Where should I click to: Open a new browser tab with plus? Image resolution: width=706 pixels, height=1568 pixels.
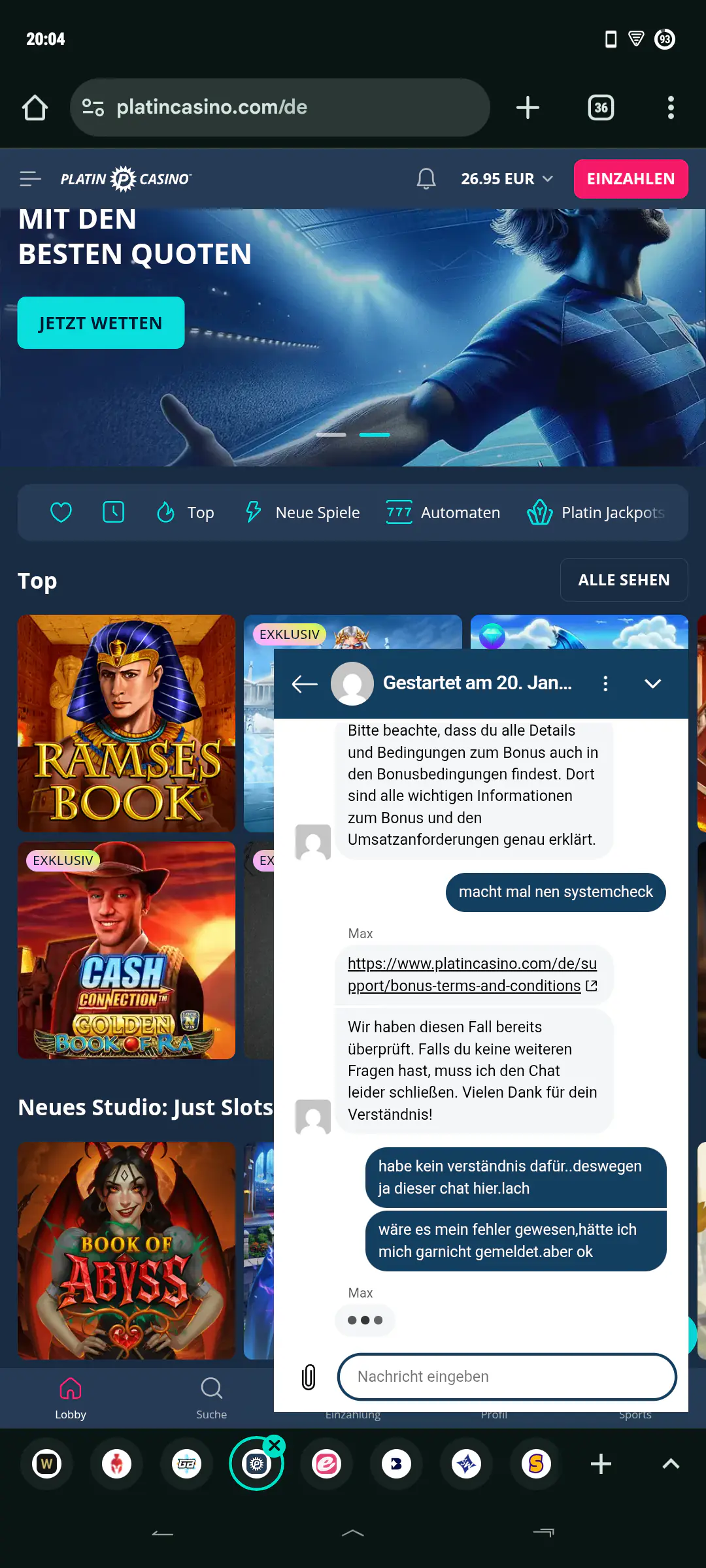pos(528,108)
